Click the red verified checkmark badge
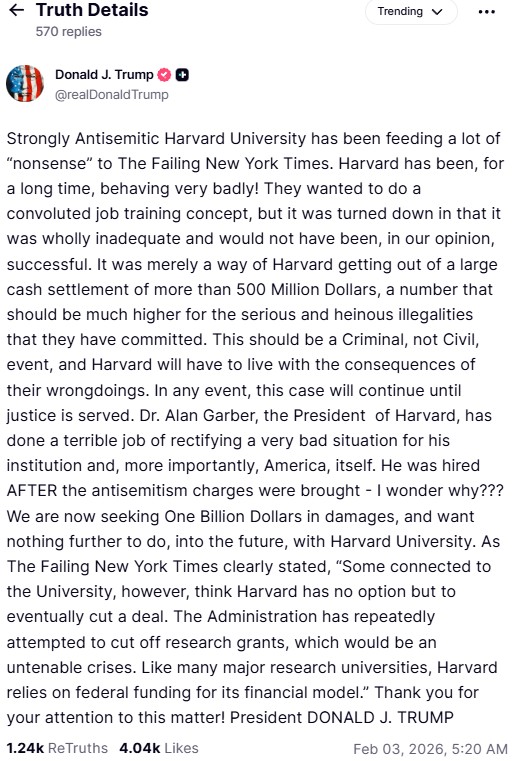The height and width of the screenshot is (761, 523). pyautogui.click(x=165, y=75)
